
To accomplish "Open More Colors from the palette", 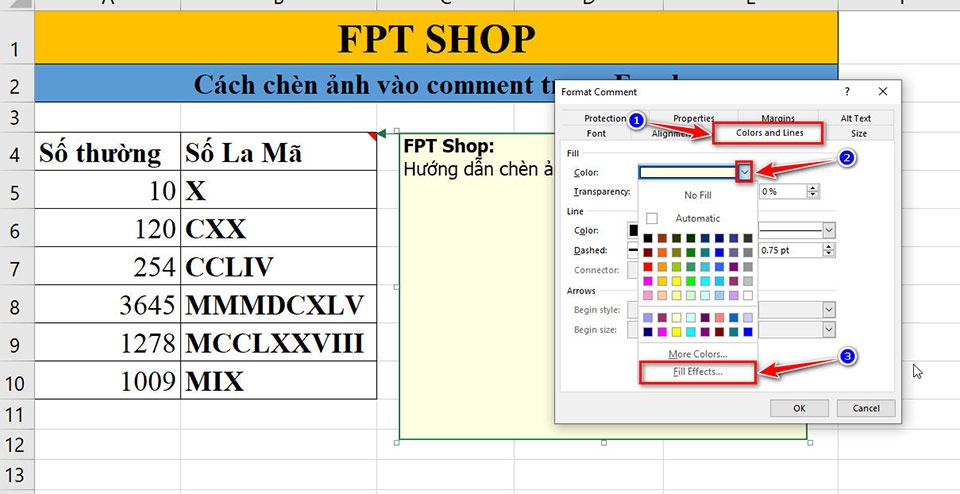I will click(x=698, y=354).
